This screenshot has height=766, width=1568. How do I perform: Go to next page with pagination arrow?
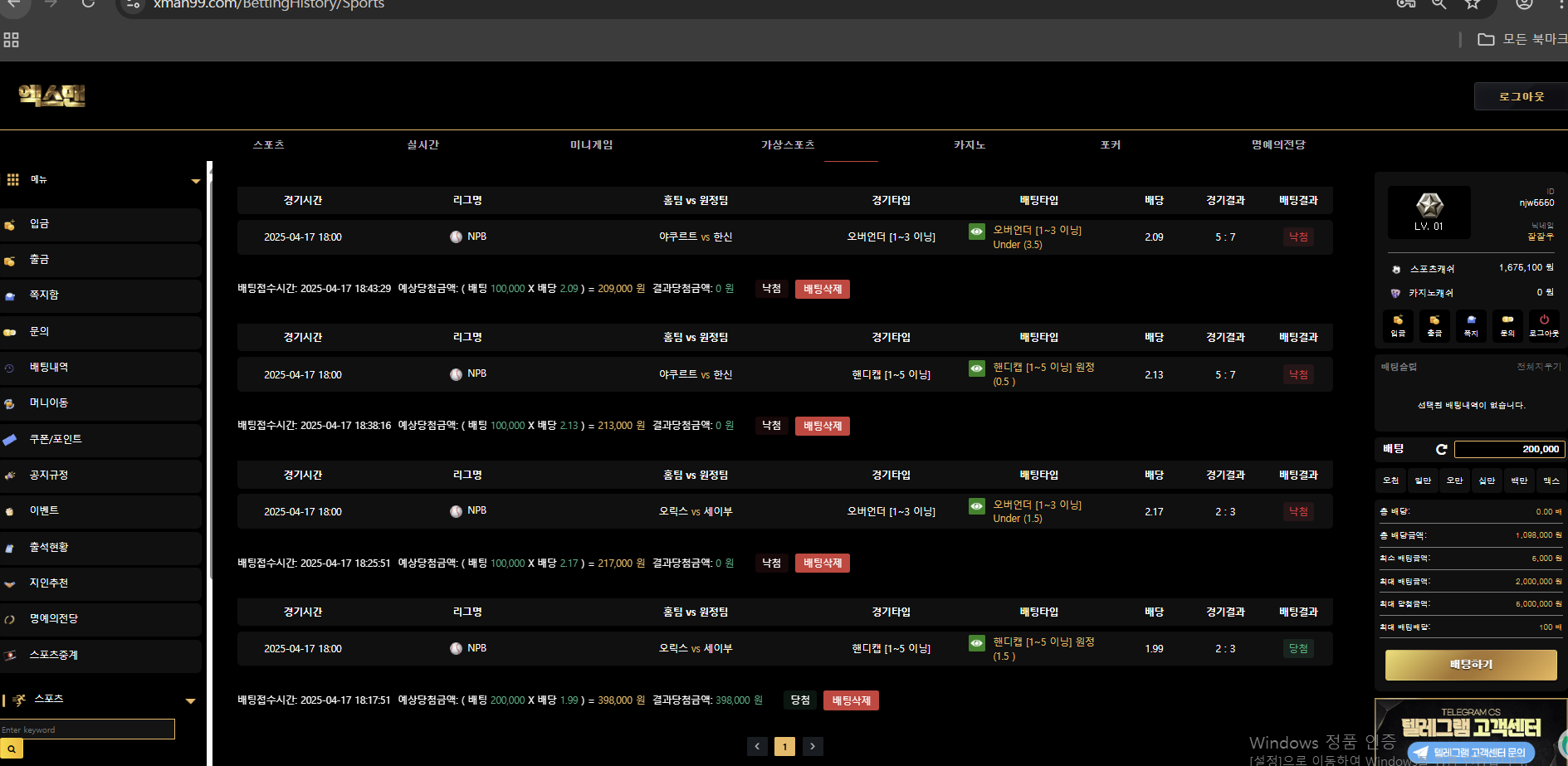[813, 746]
